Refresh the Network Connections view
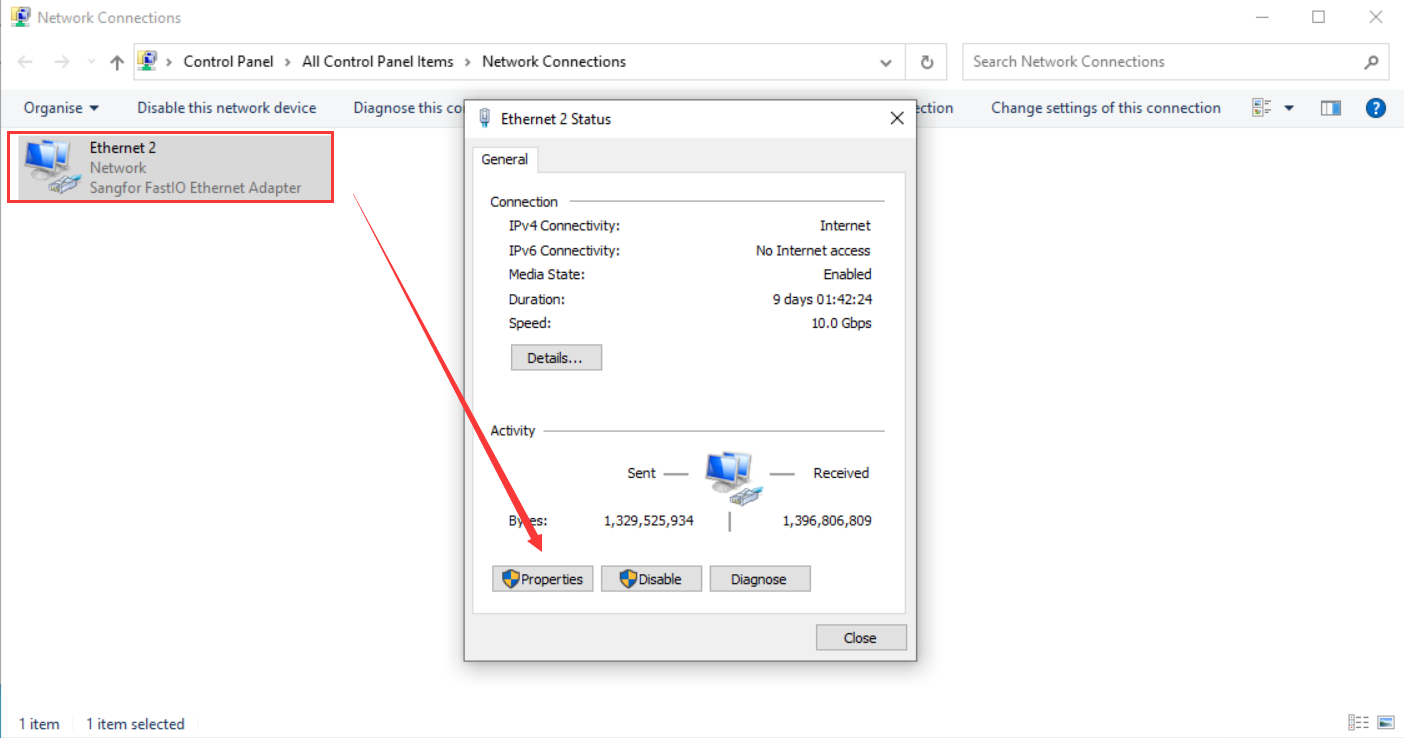Screen dimensions: 1404x738 point(927,62)
